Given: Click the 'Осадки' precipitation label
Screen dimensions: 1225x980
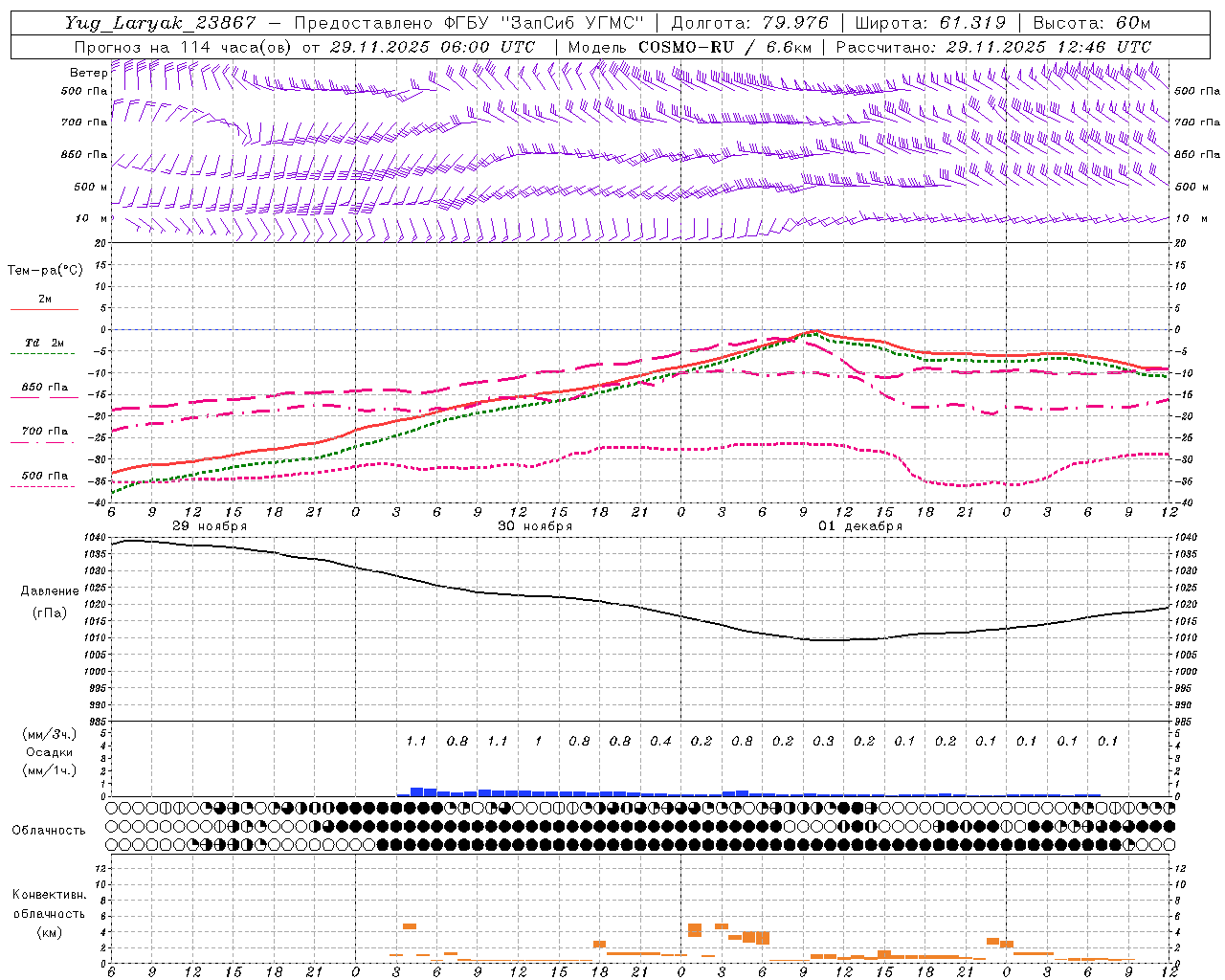Looking at the screenshot, I should (x=50, y=752).
